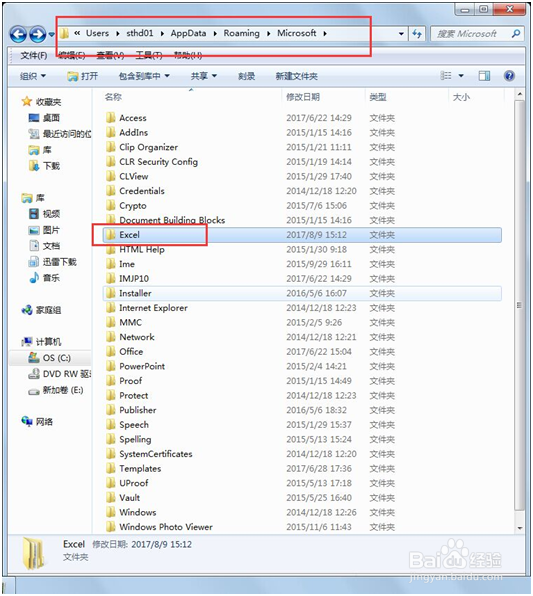
Task: Expand the arrow after Roaming breadcrumb
Action: [x=269, y=33]
